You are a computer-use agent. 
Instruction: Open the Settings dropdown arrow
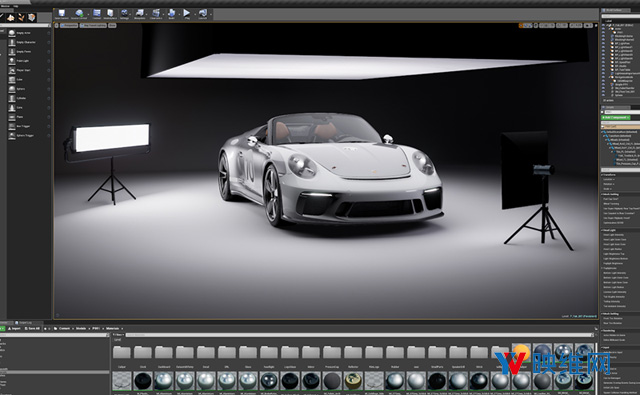click(x=131, y=14)
